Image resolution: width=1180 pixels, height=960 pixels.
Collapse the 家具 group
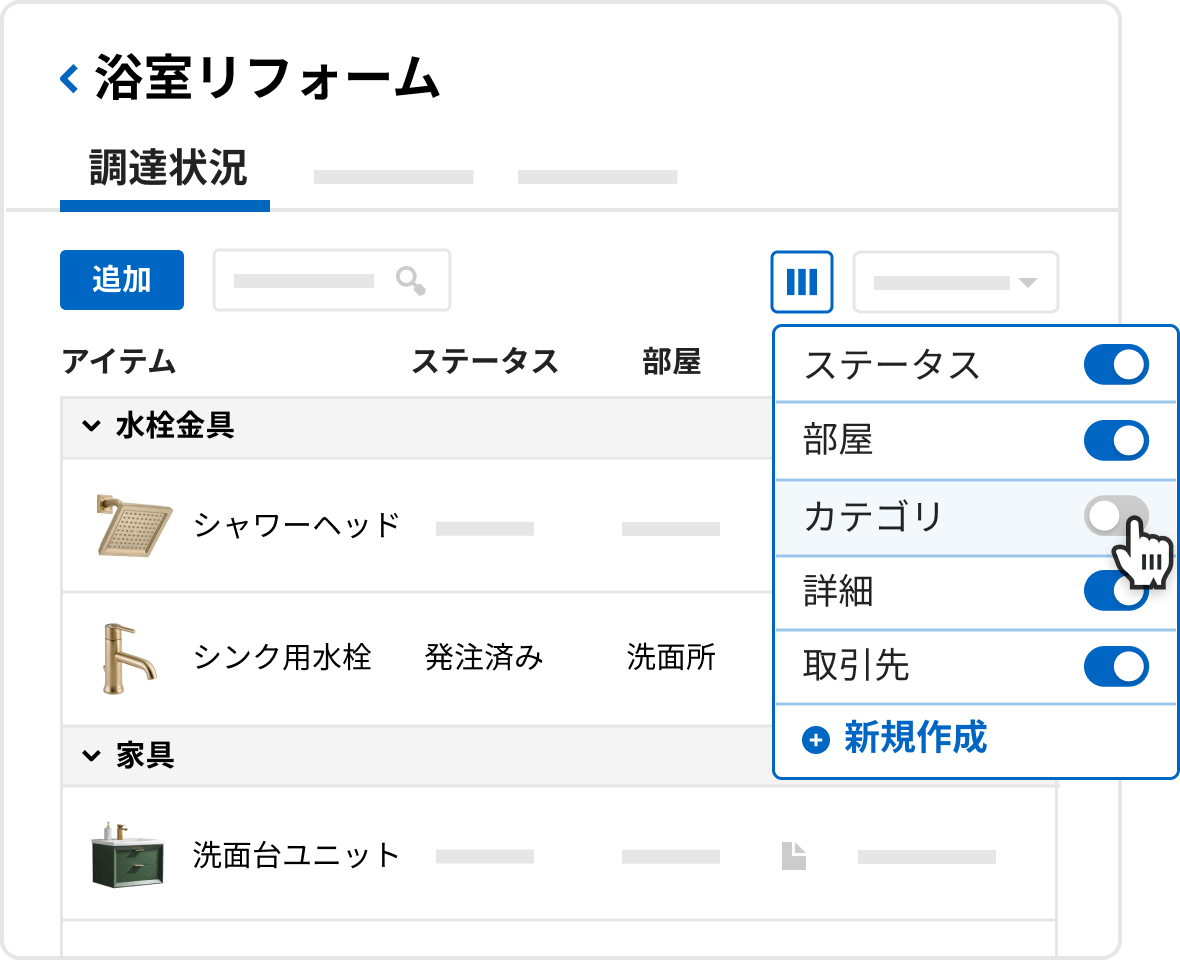91,756
